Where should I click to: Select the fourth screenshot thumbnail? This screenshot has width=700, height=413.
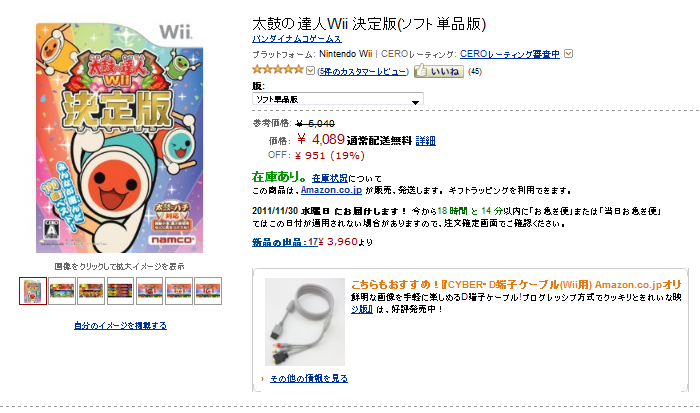point(120,291)
